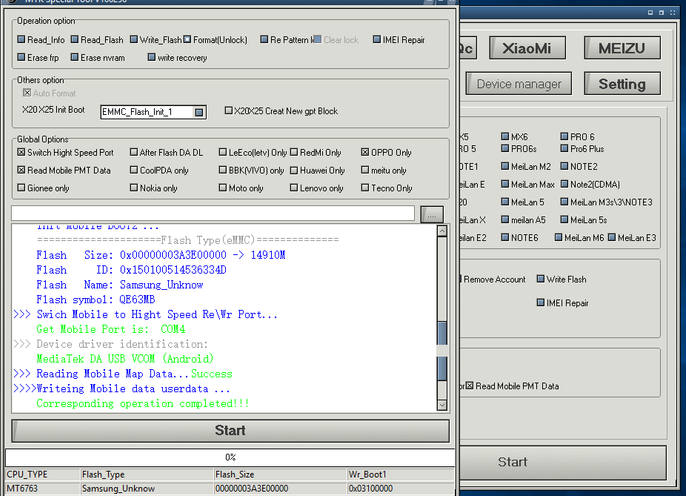686x496 pixels.
Task: Tick the Moto only option
Action: (x=223, y=187)
